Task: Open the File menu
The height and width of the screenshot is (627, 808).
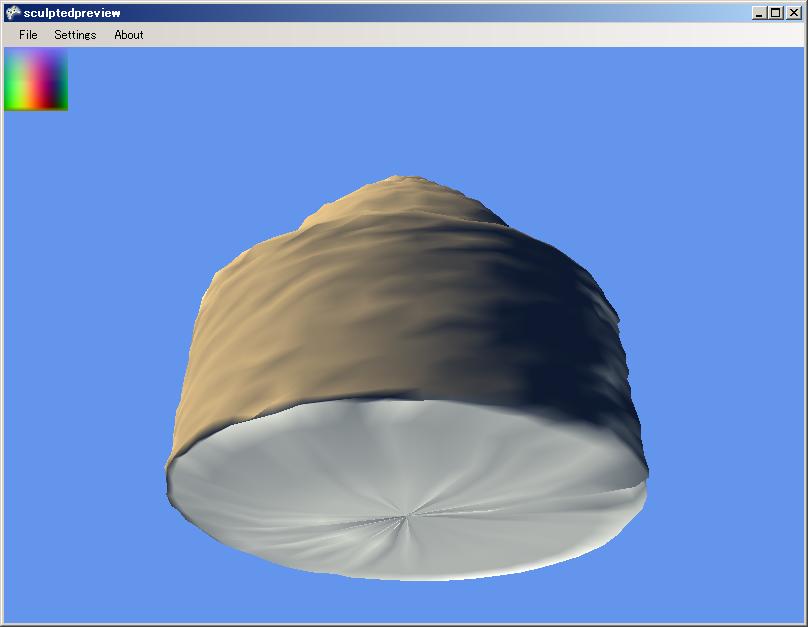Action: [28, 35]
